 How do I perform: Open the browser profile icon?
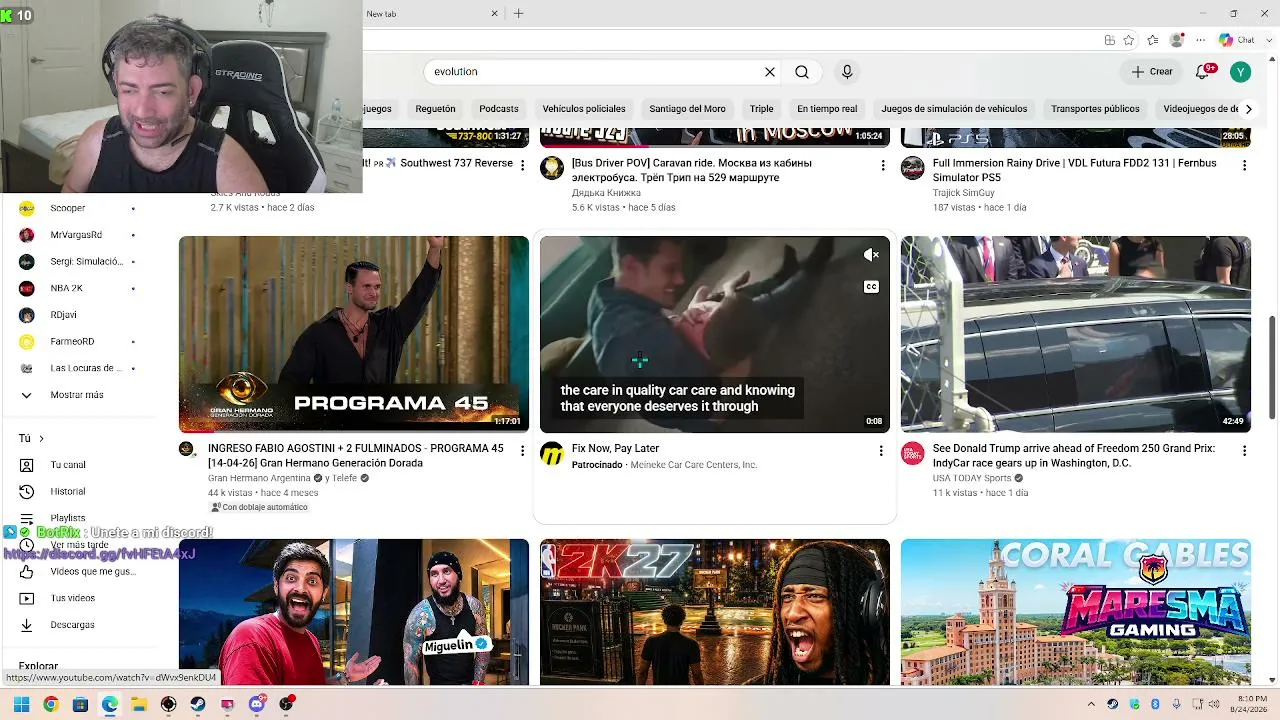pyautogui.click(x=1177, y=40)
